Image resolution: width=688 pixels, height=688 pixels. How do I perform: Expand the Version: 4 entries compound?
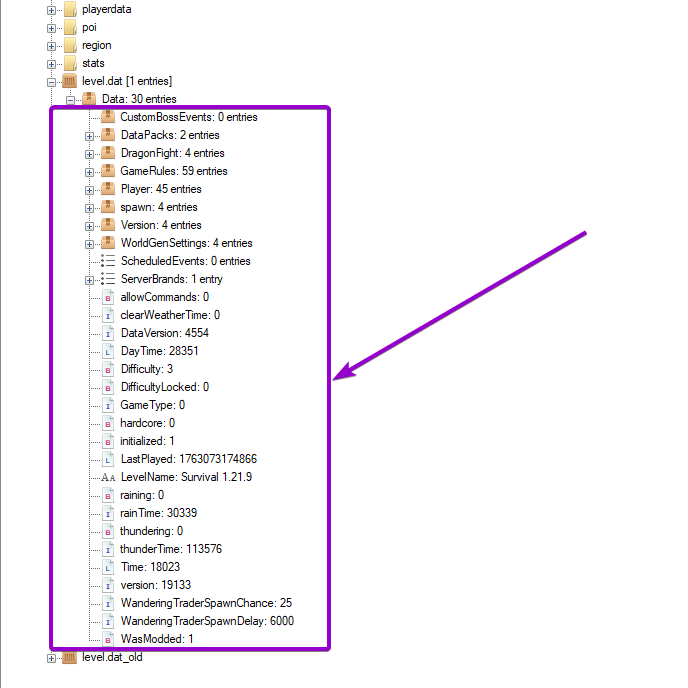click(x=89, y=226)
